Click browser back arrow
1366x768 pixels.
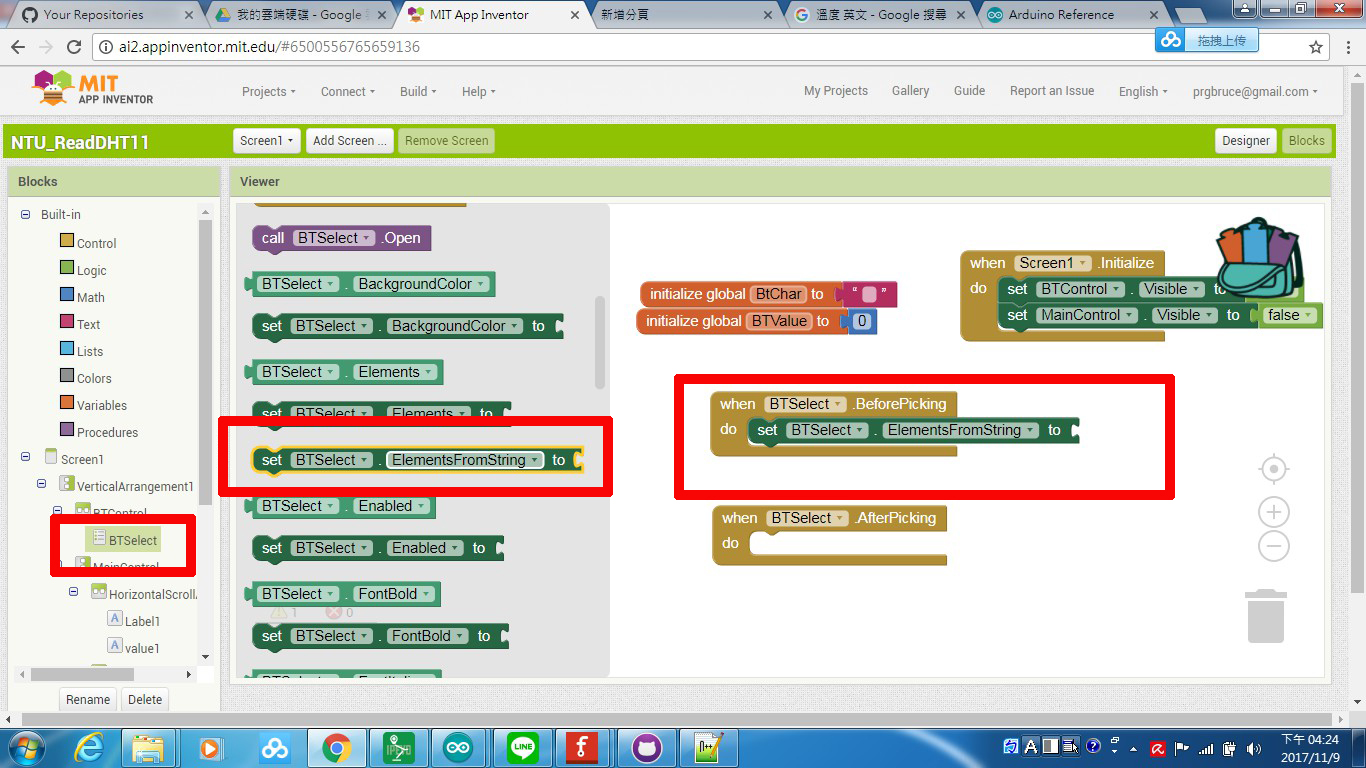pos(18,47)
